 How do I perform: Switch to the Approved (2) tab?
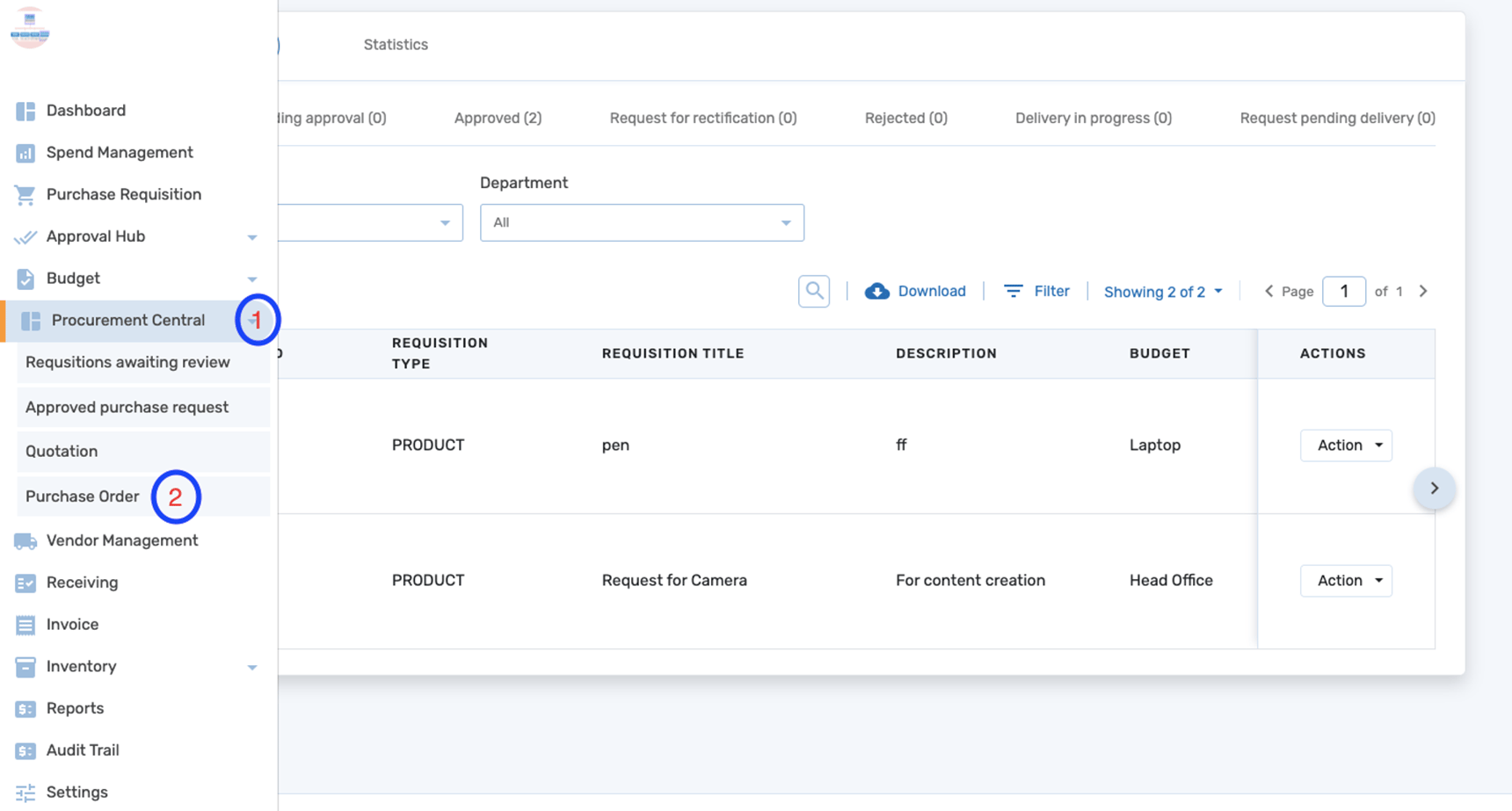(498, 118)
